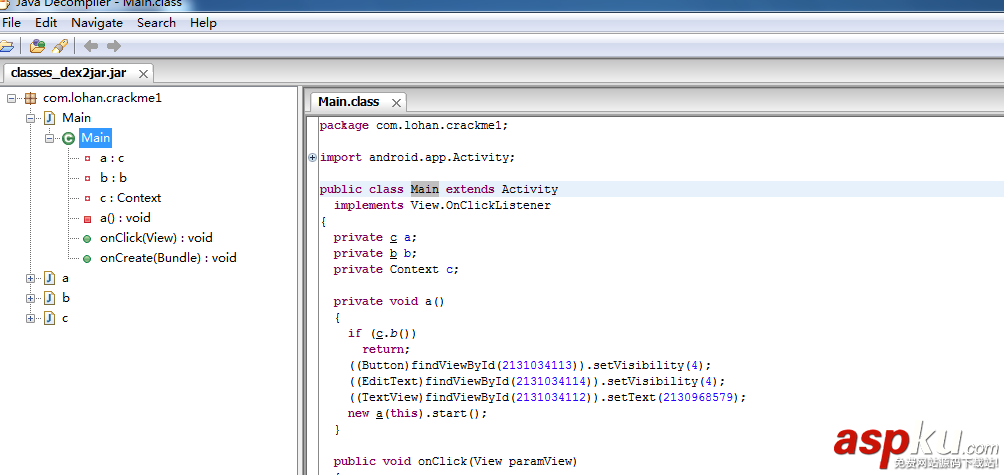This screenshot has width=1004, height=475.
Task: Click the Main.class file J icon
Action: point(49,118)
